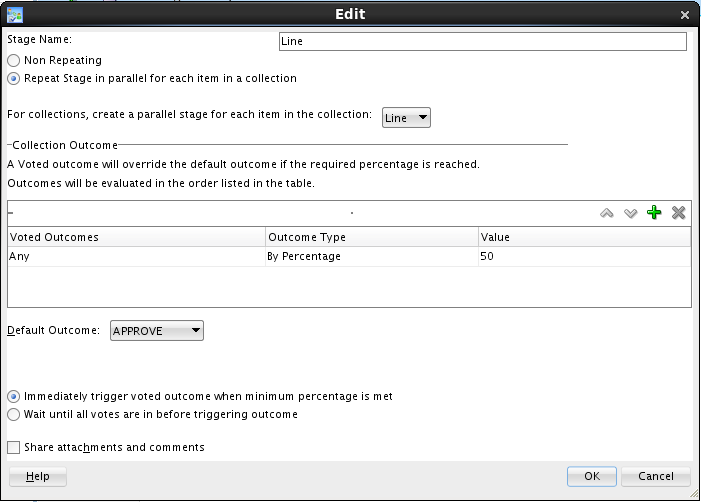
Task: Enable Share attachments and comments checkbox
Action: click(x=14, y=447)
